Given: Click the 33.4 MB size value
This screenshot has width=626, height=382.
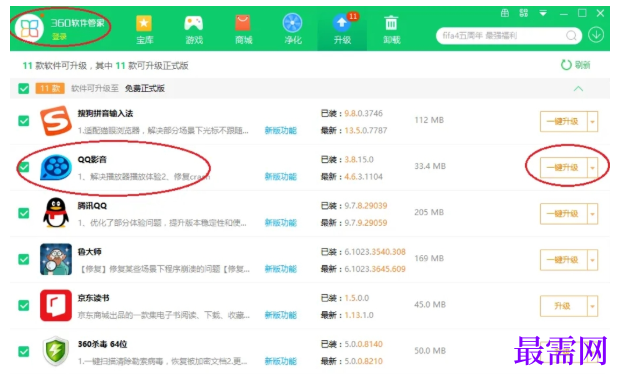Looking at the screenshot, I should tap(430, 166).
